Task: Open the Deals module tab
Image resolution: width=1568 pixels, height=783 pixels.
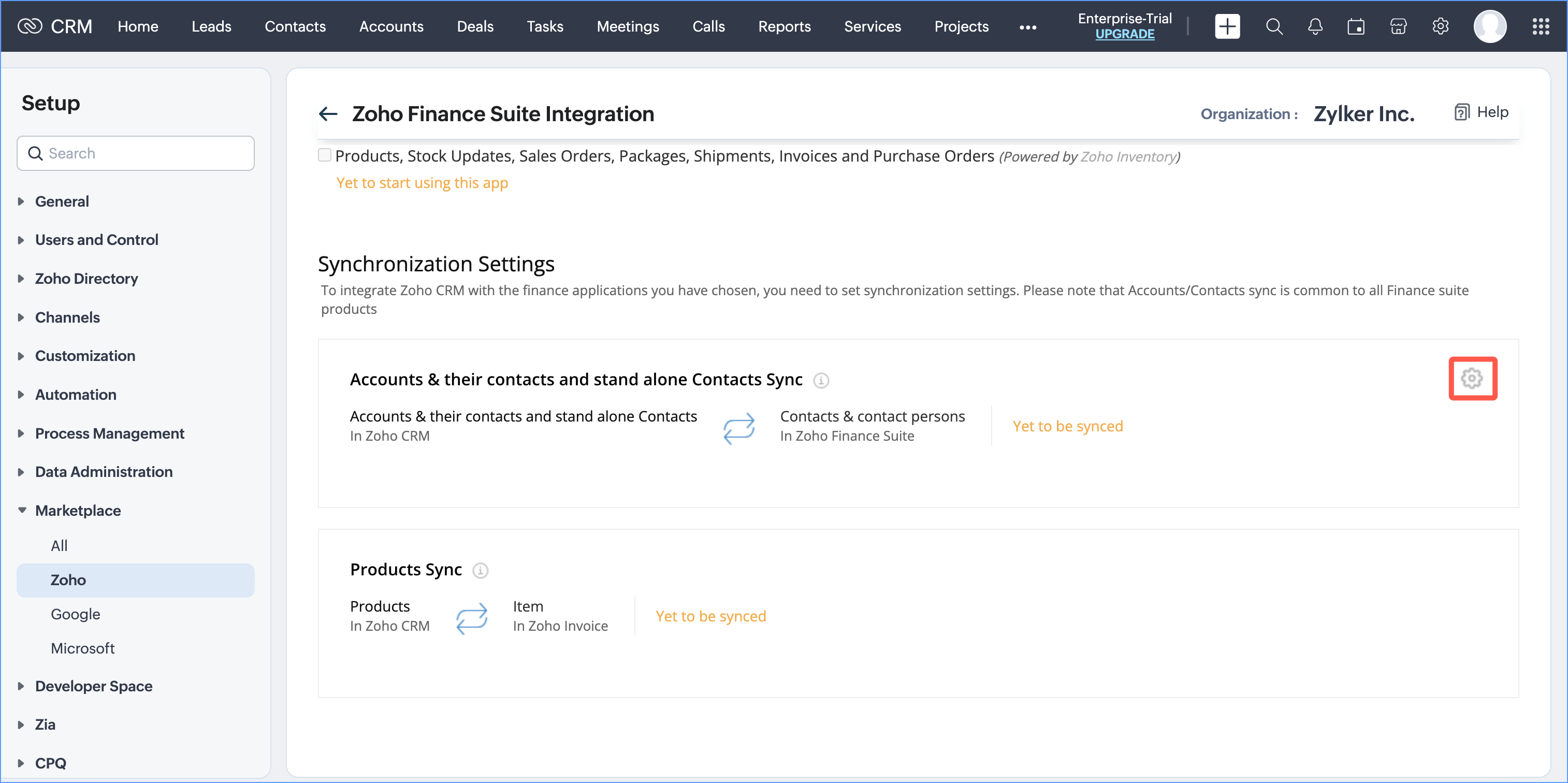Action: pyautogui.click(x=475, y=26)
